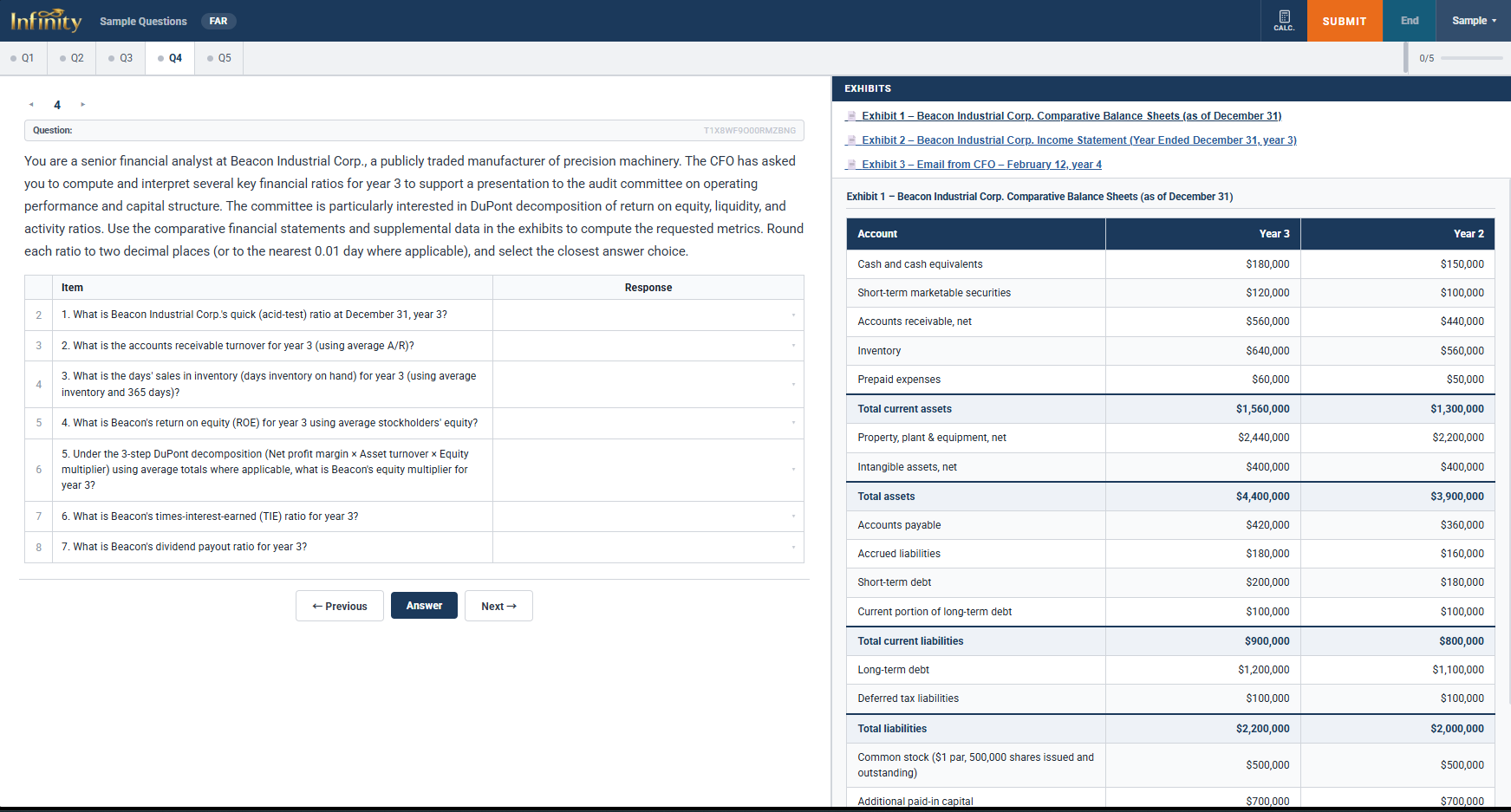Open response dropdown for equity multiplier question
This screenshot has height=812, width=1511.
[x=648, y=470]
